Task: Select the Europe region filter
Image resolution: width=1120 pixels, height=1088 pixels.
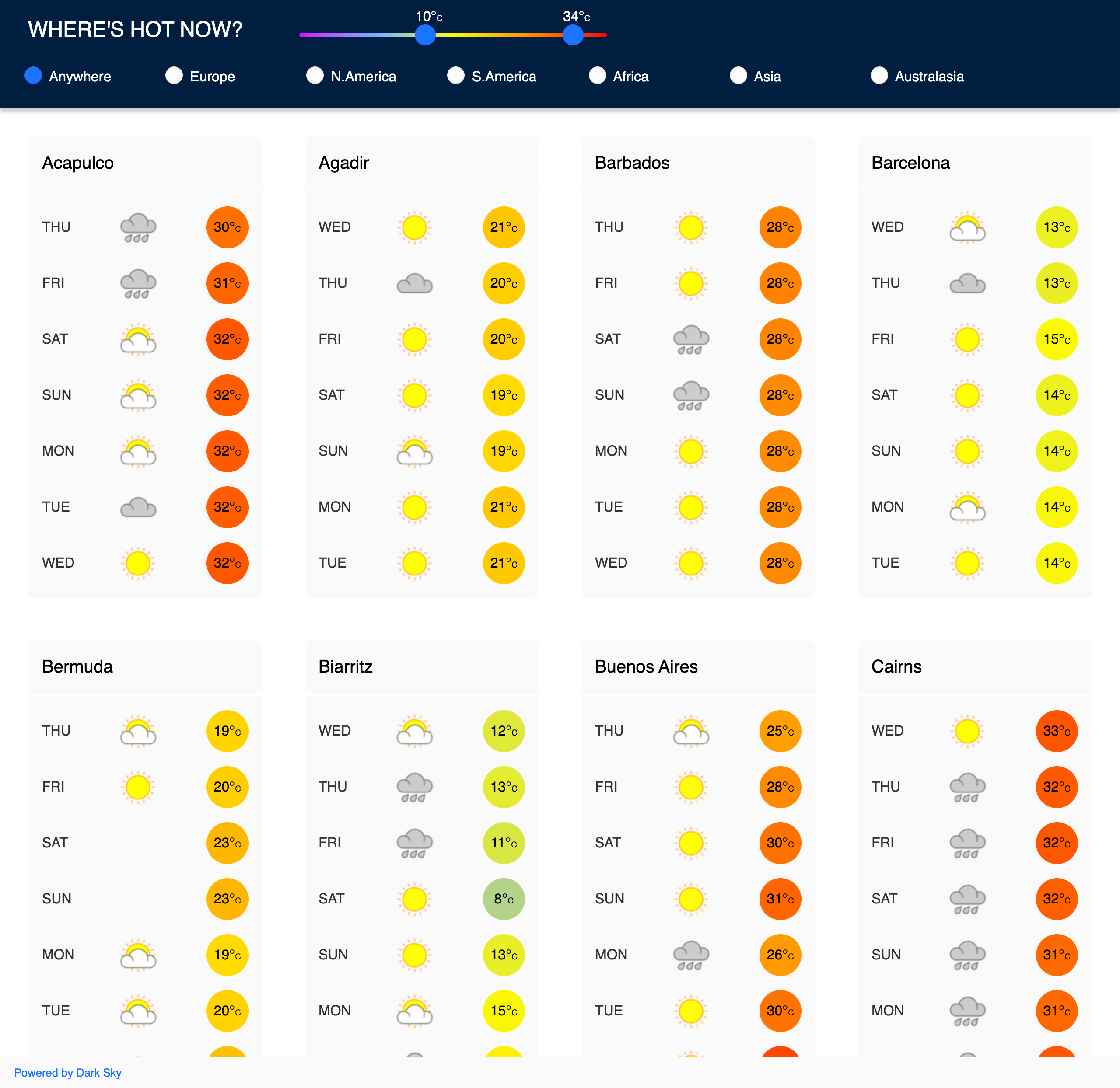Action: coord(174,75)
